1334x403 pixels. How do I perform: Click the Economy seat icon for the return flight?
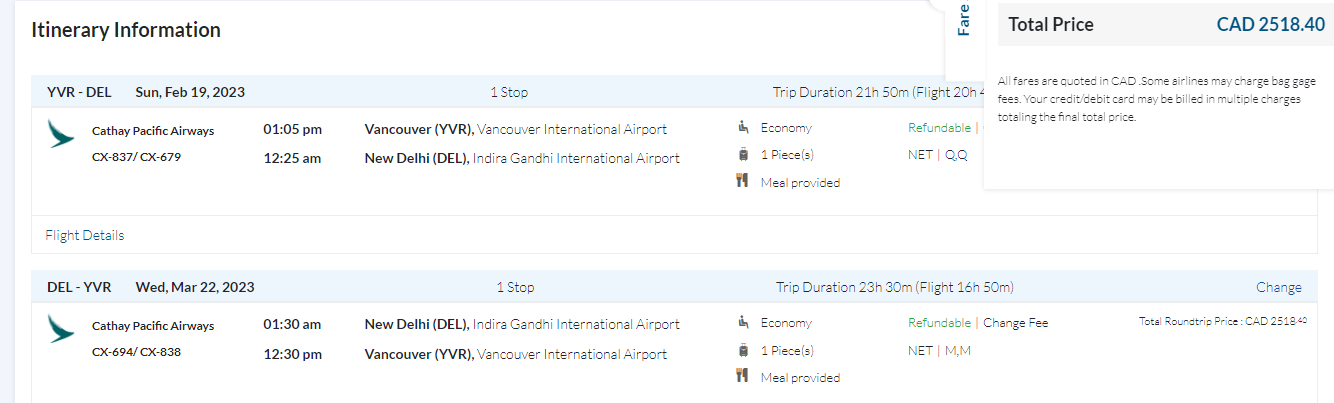click(x=742, y=323)
